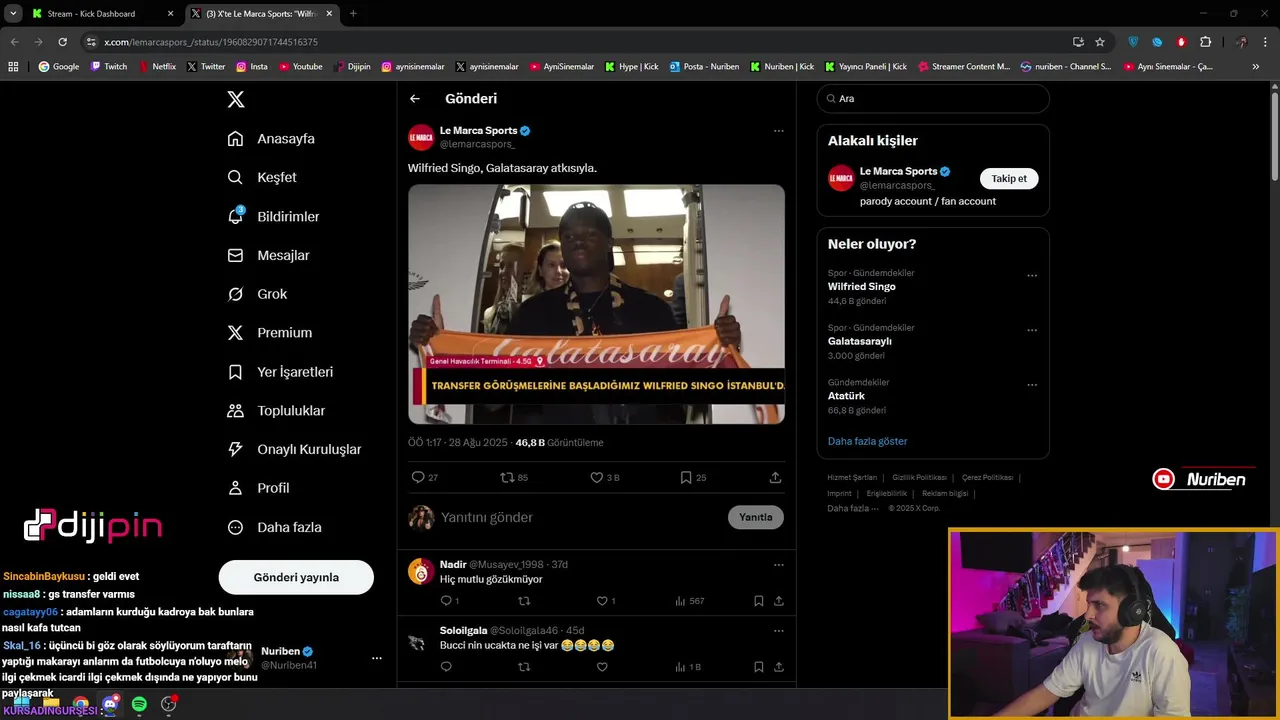Open Le Marca Sports post avatar
Image resolution: width=1280 pixels, height=720 pixels.
pos(421,137)
